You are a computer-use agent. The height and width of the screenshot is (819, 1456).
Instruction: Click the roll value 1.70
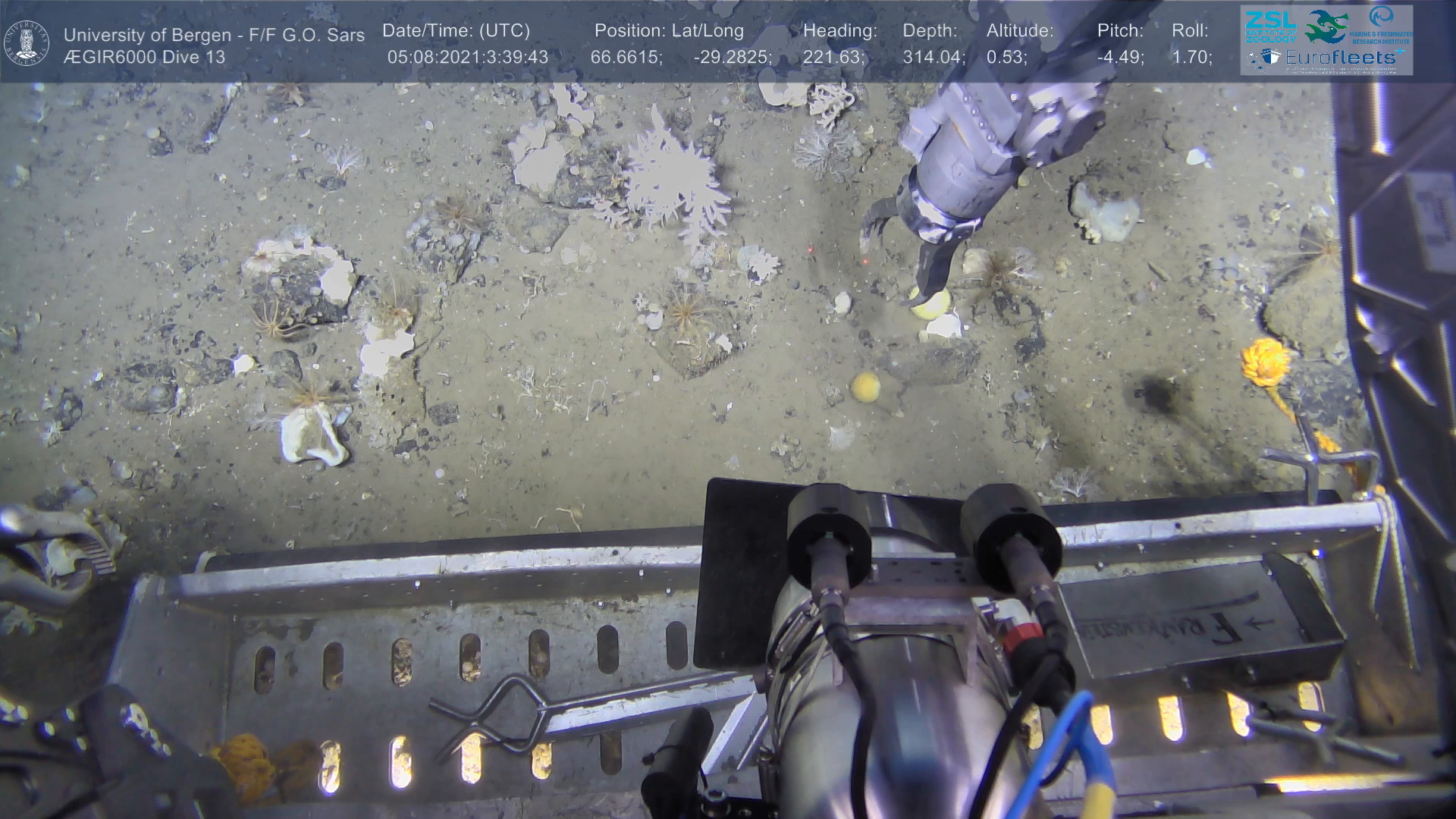point(1191,57)
